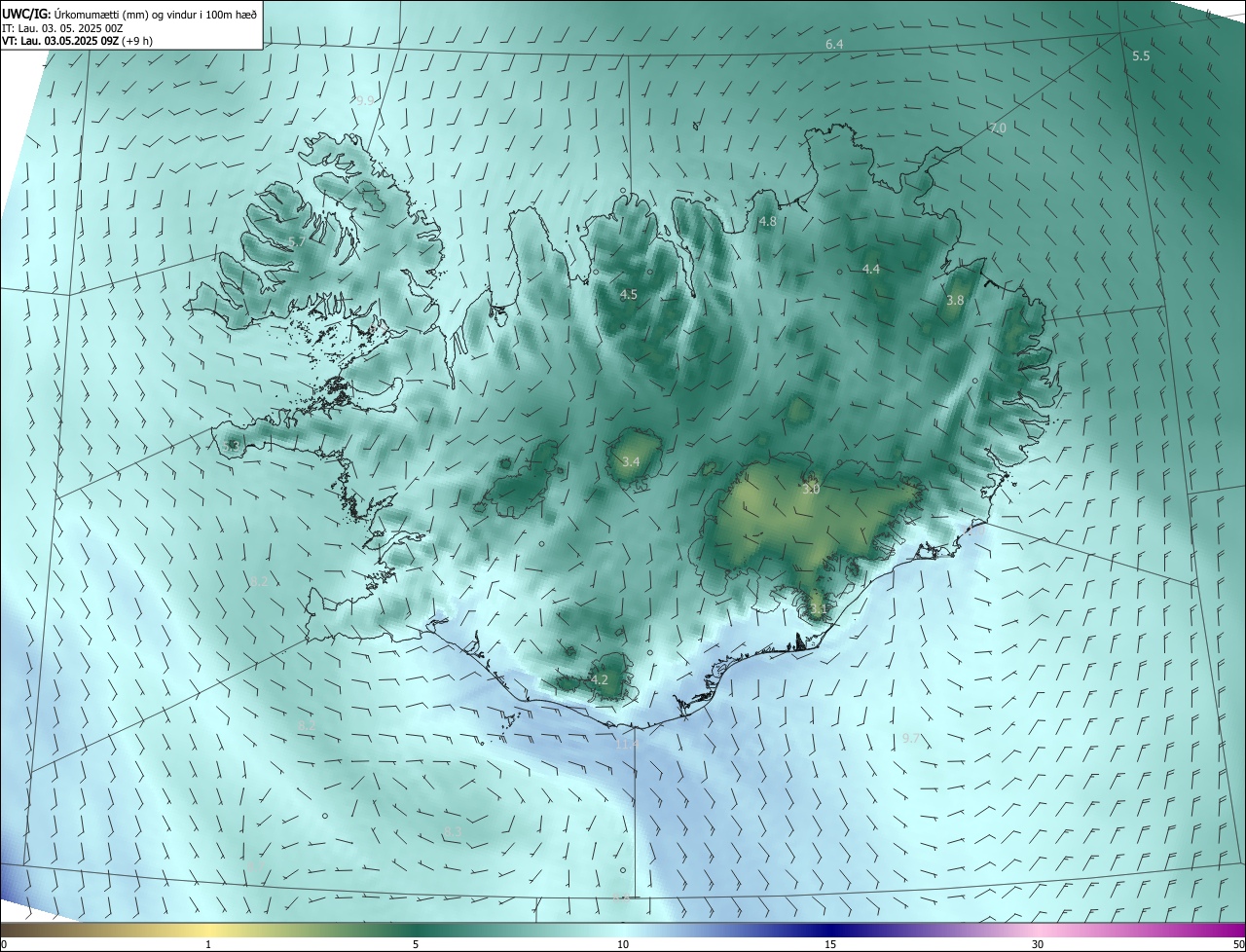Screen dimensions: 1246x952
Task: Click the 4.2 value on southern glacier
Action: click(600, 679)
